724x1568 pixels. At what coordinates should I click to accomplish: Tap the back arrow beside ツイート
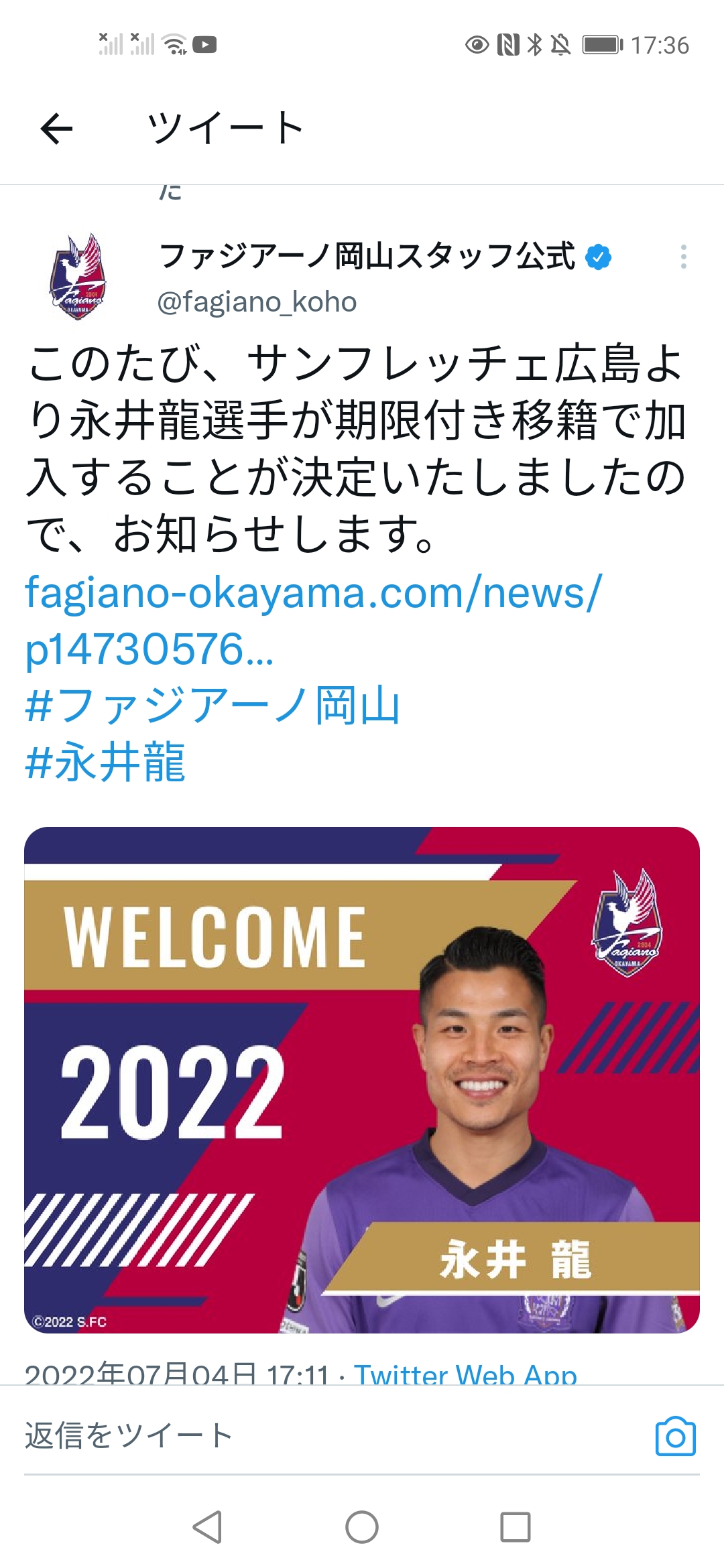(x=56, y=128)
